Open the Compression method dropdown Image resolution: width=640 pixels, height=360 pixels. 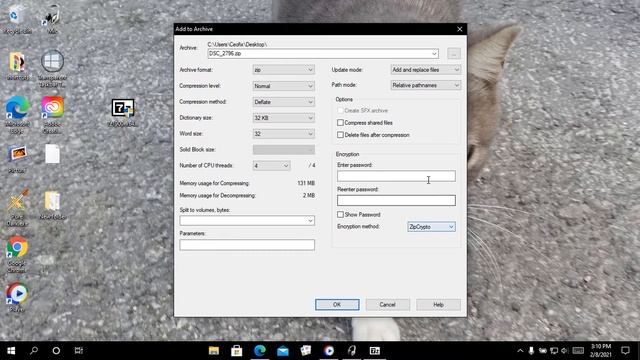pyautogui.click(x=284, y=102)
